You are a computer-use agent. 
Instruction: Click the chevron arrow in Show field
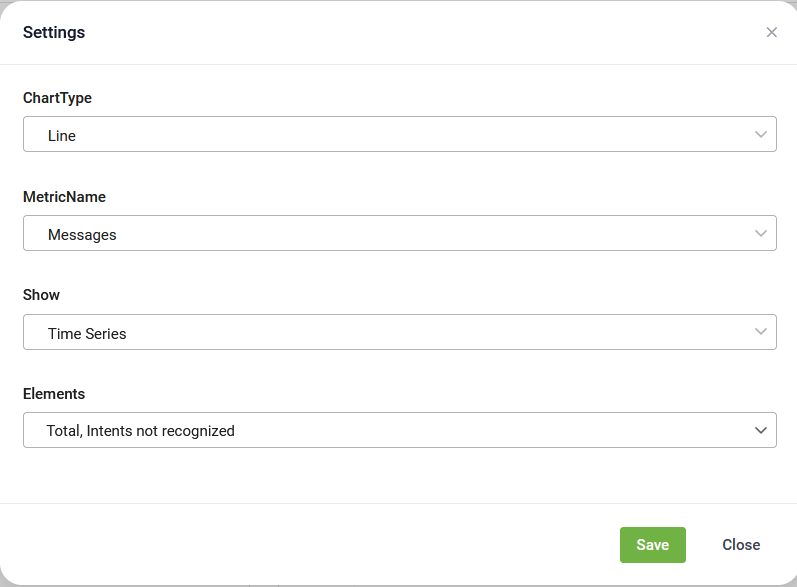[x=760, y=331]
